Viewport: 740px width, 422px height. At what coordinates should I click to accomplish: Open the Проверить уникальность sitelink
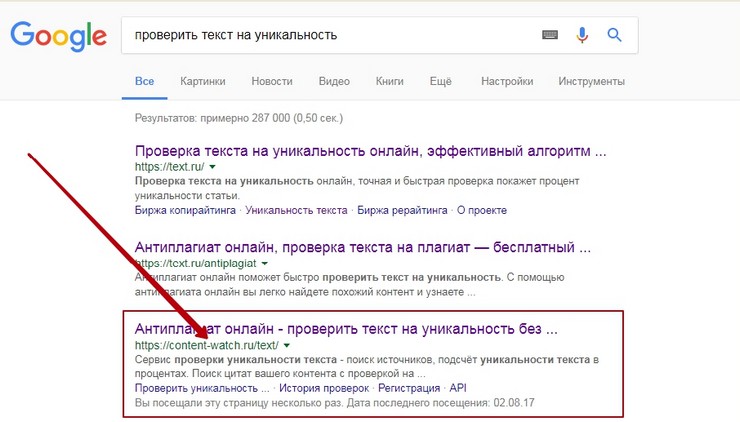[202, 388]
